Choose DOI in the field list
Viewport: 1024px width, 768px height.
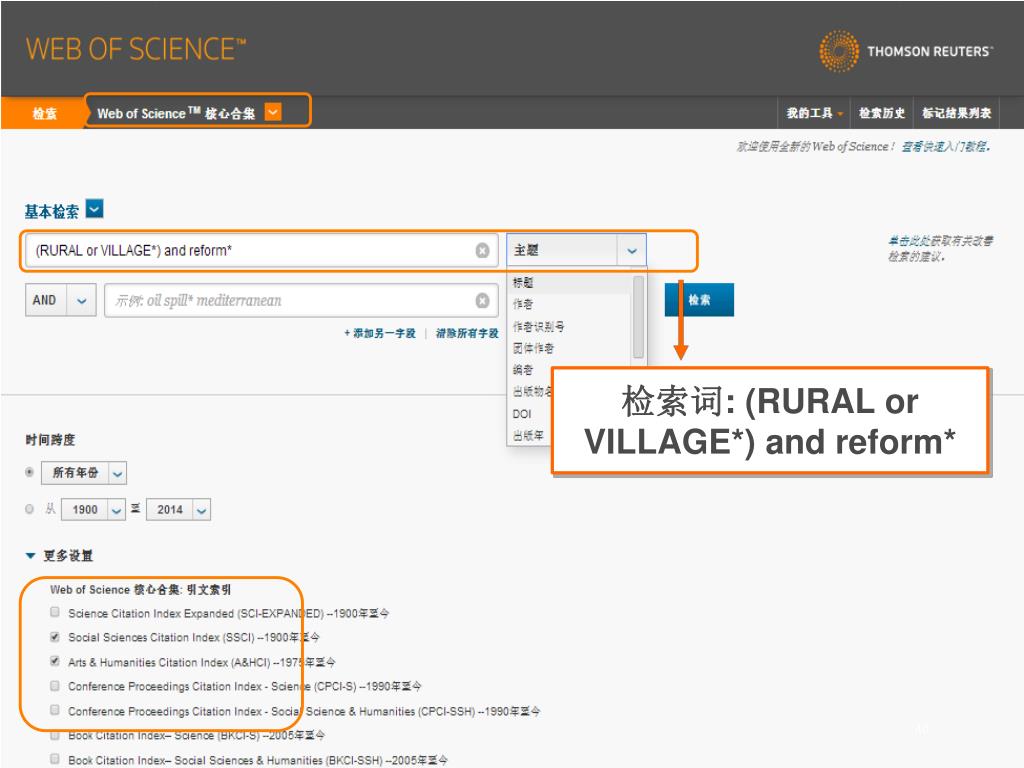[x=522, y=414]
